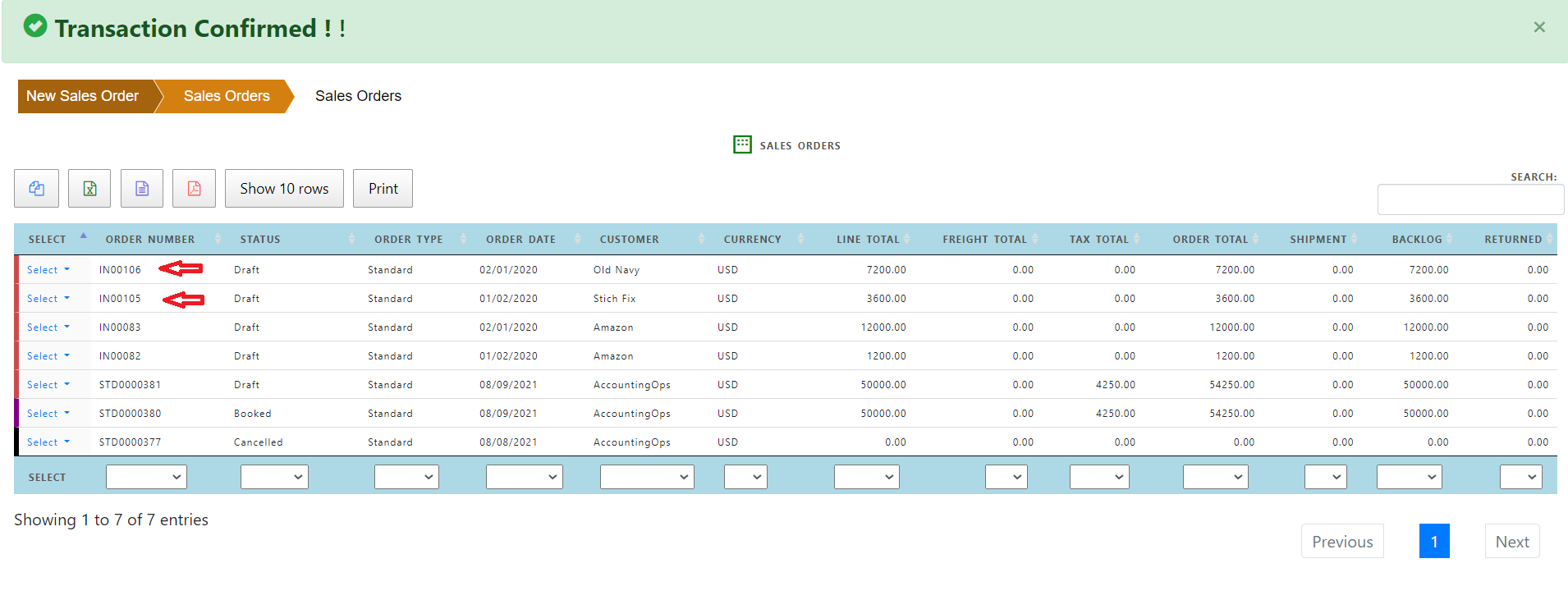
Task: Click order number STD0000381
Action: pos(130,385)
